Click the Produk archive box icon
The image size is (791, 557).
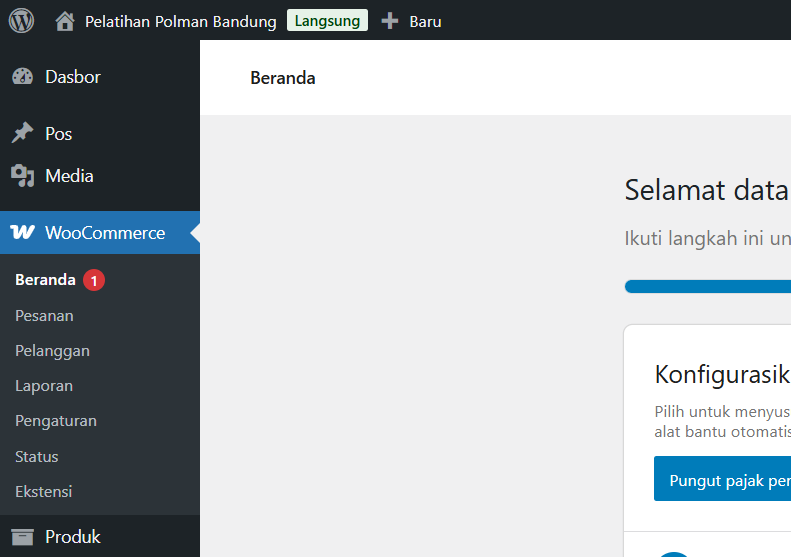click(22, 537)
